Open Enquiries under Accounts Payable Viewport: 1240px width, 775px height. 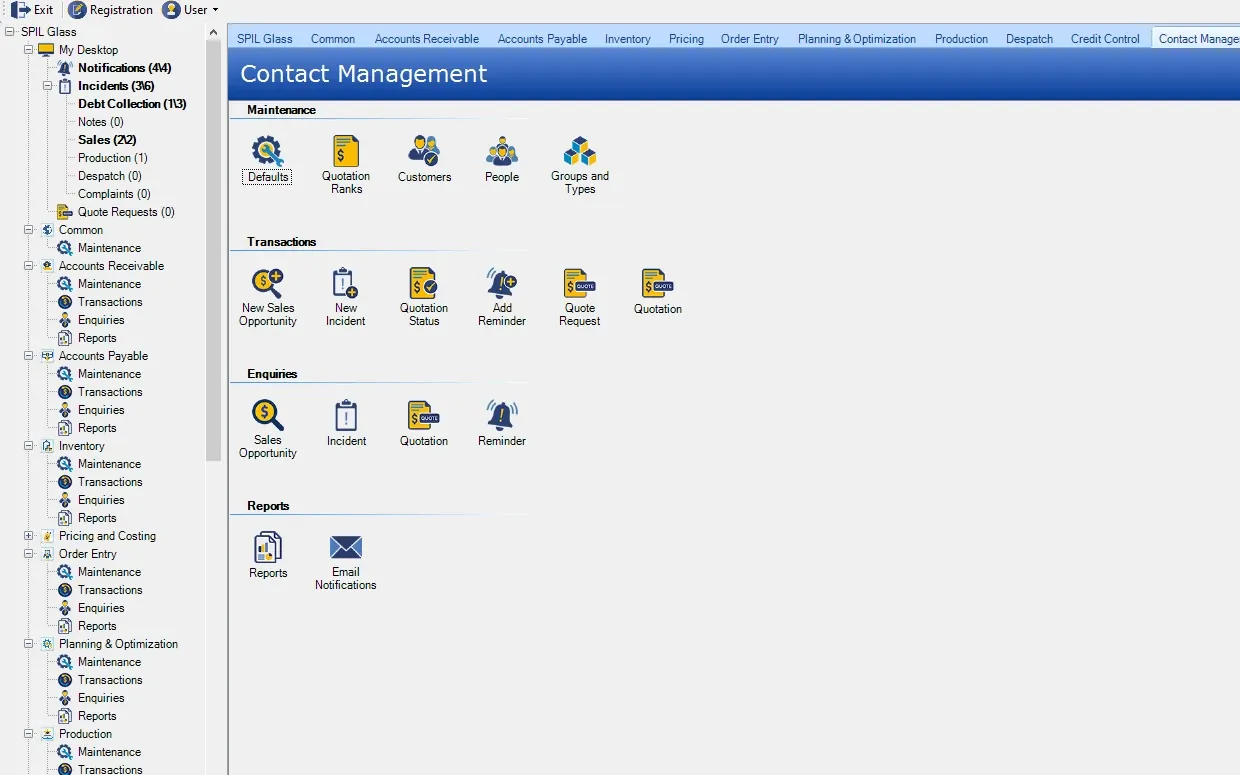101,410
